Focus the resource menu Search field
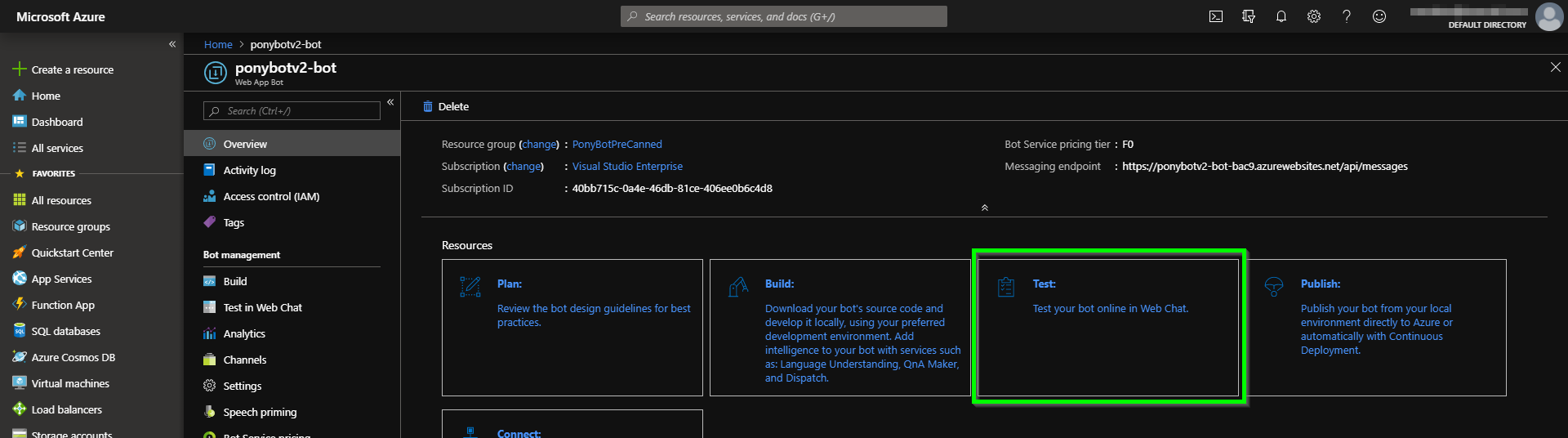Viewport: 1568px width, 438px height. [x=292, y=111]
